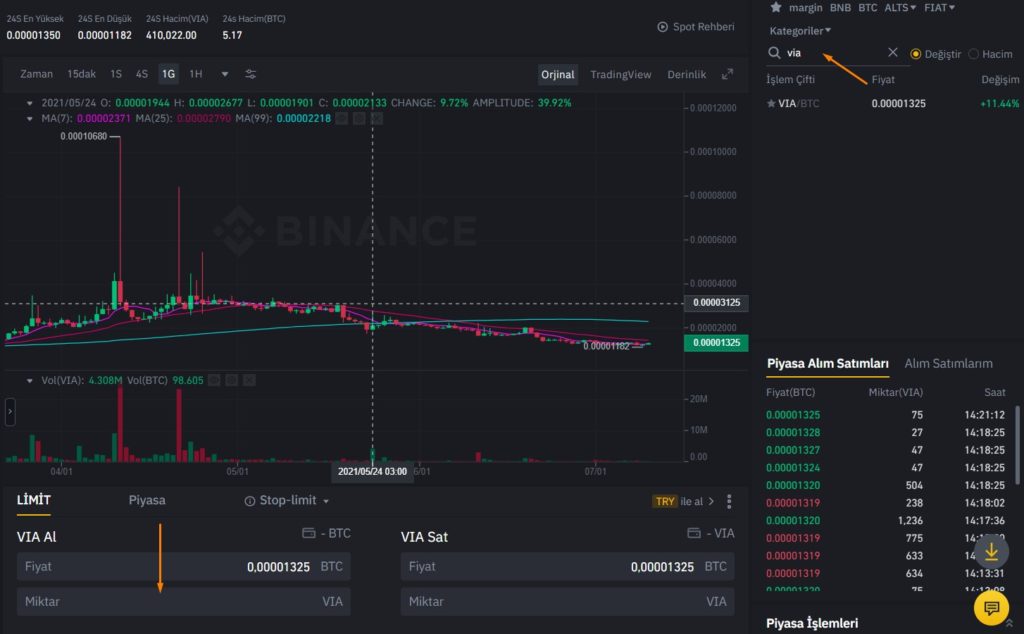This screenshot has width=1024, height=634.
Task: Open the yellow chat support button
Action: pyautogui.click(x=991, y=608)
